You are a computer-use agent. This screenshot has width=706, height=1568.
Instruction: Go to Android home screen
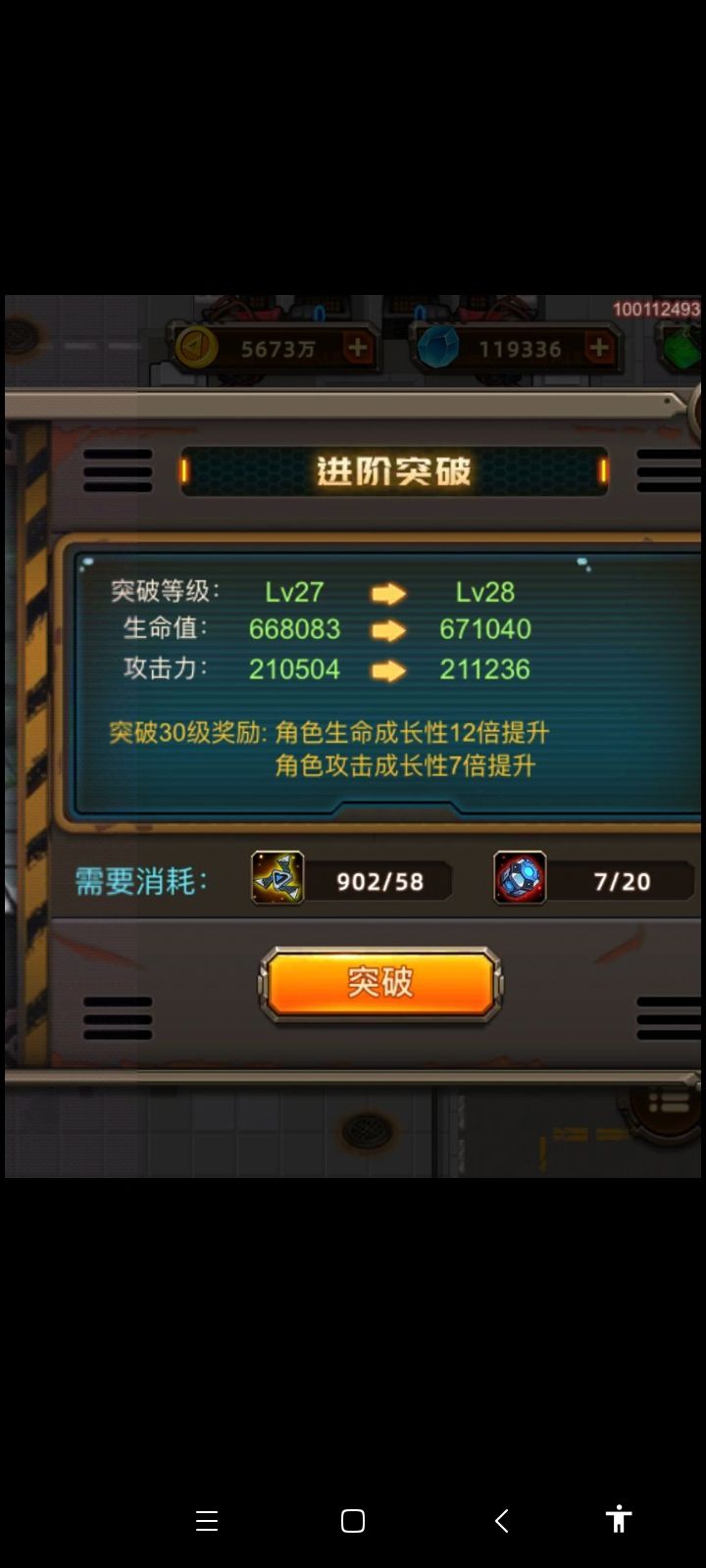point(353,1521)
